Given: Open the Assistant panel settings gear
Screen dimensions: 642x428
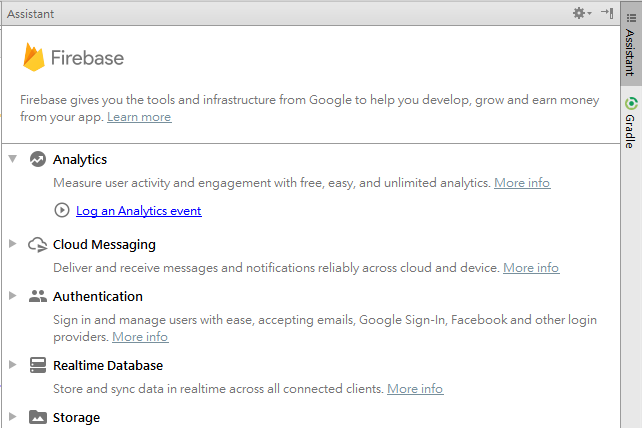Looking at the screenshot, I should [x=580, y=13].
